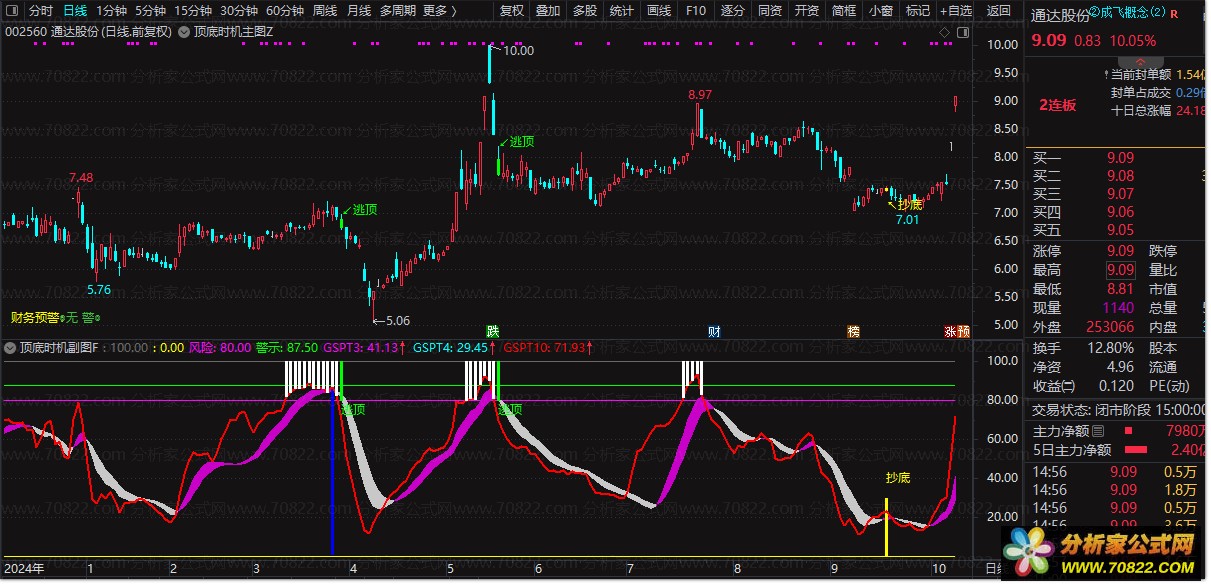Viewport: 1211px width, 584px height.
Task: Expand the 更多 period options
Action: [x=439, y=11]
